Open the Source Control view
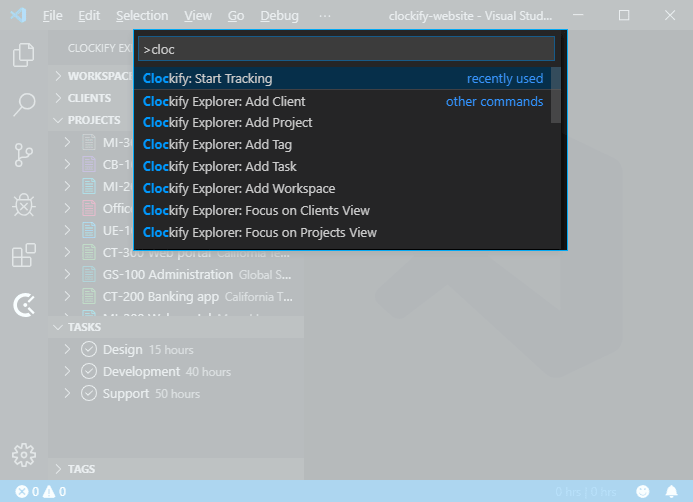 pos(24,155)
